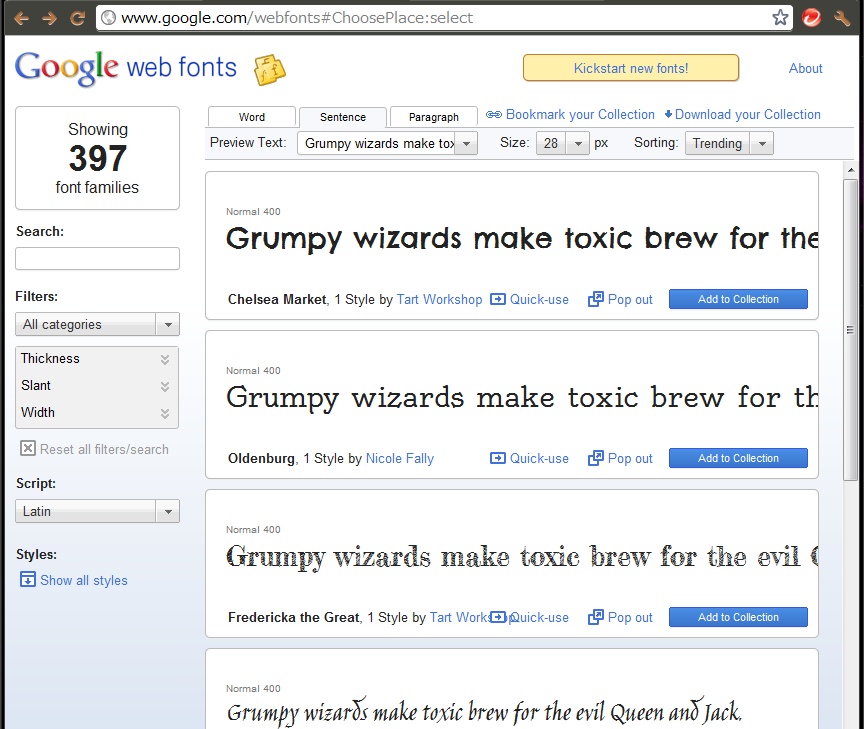Click the Chelsea Market font preview sentence
The width and height of the screenshot is (864, 729).
(522, 239)
